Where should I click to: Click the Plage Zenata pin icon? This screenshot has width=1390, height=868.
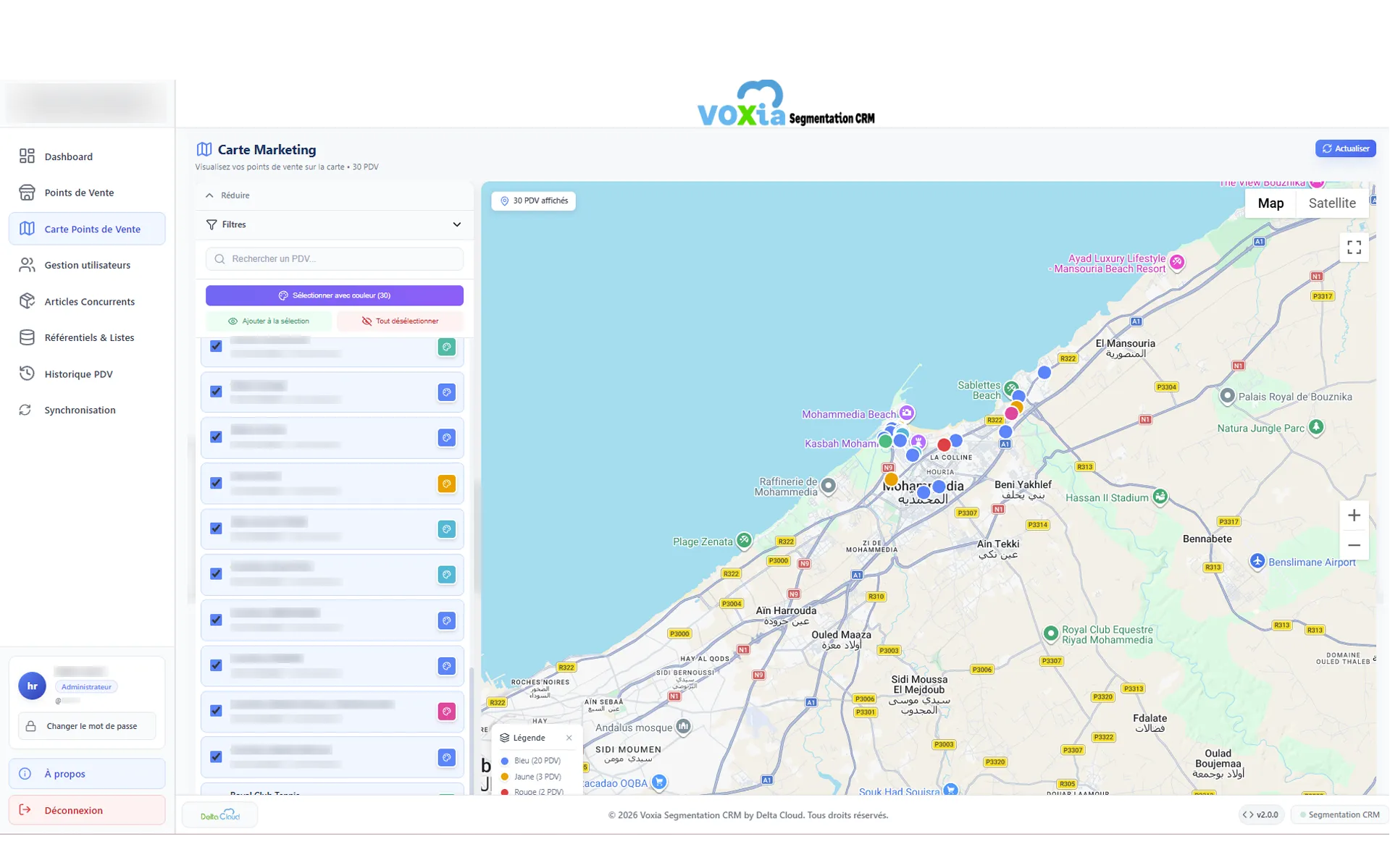744,540
